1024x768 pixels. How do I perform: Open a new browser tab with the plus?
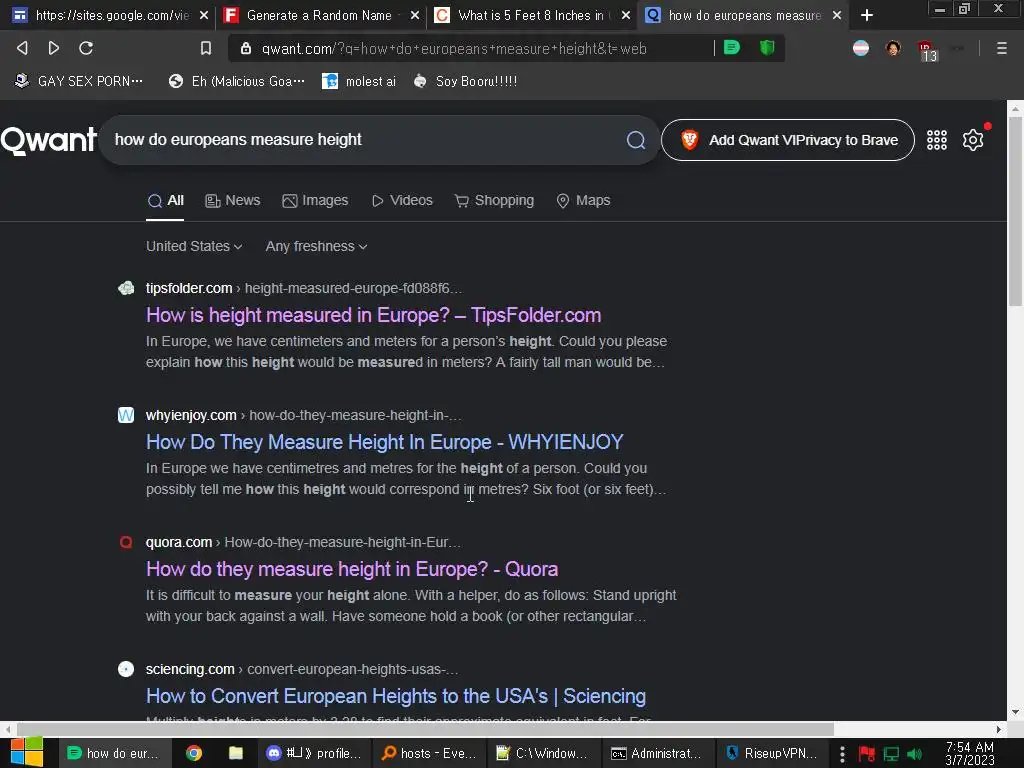867,15
